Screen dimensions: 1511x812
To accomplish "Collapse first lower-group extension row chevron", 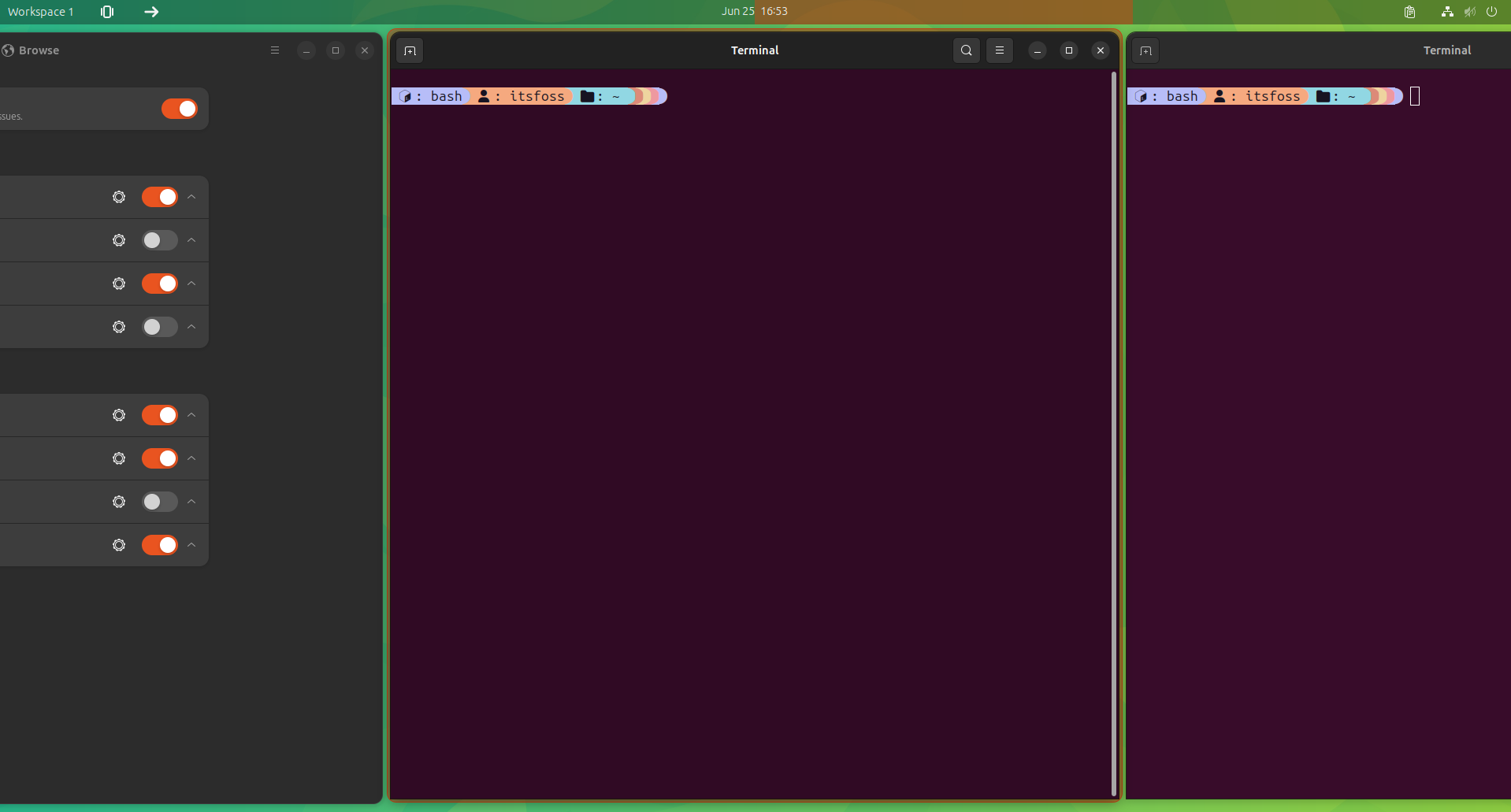I will (x=191, y=415).
